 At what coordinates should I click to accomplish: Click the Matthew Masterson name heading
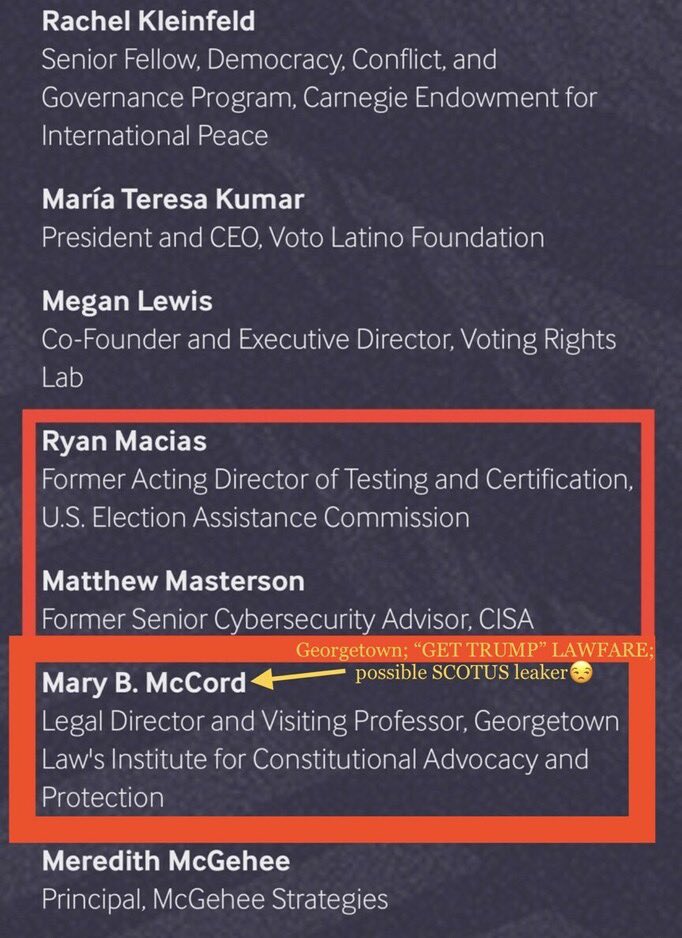click(173, 581)
